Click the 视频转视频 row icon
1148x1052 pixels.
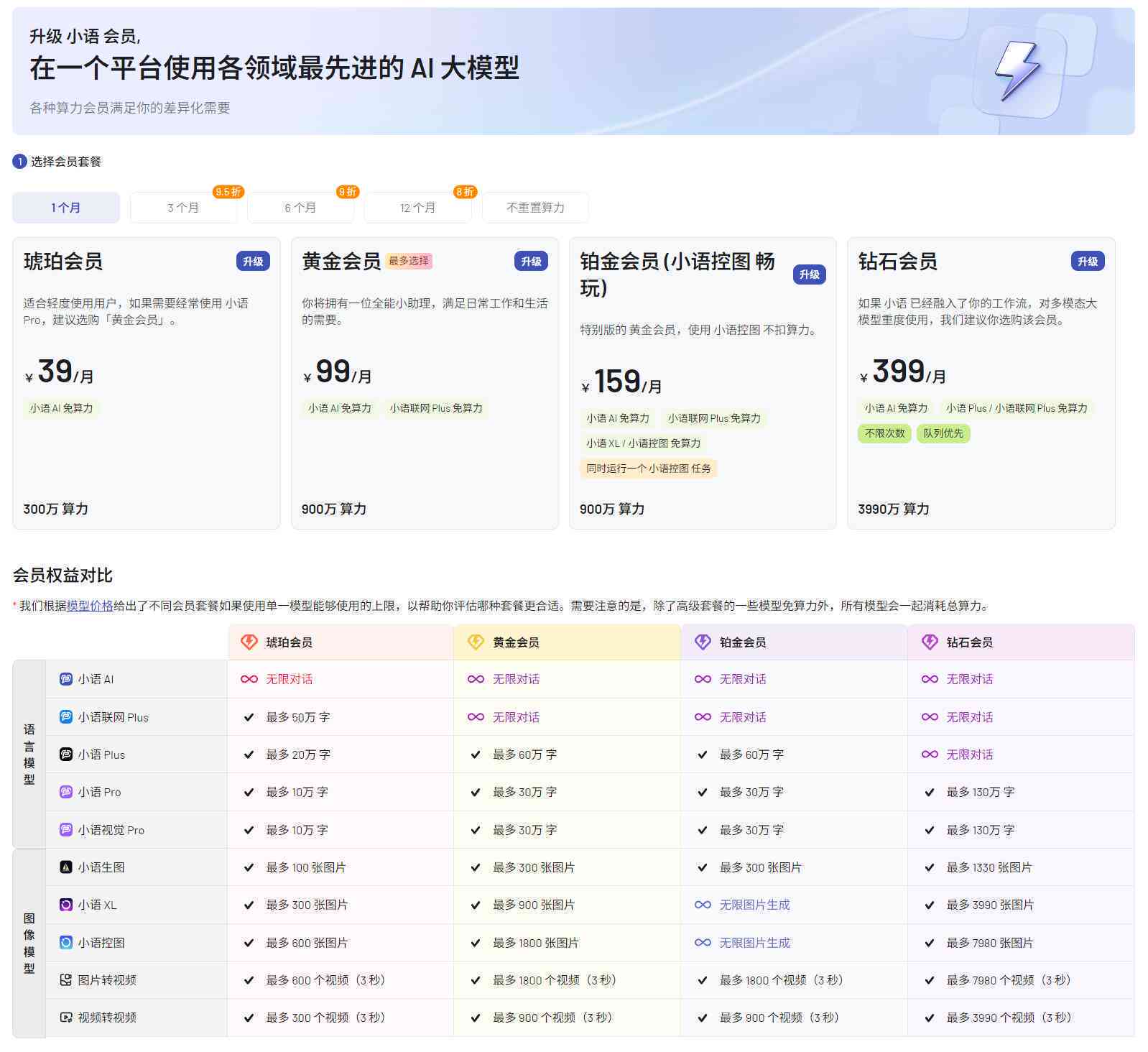pyautogui.click(x=65, y=1017)
